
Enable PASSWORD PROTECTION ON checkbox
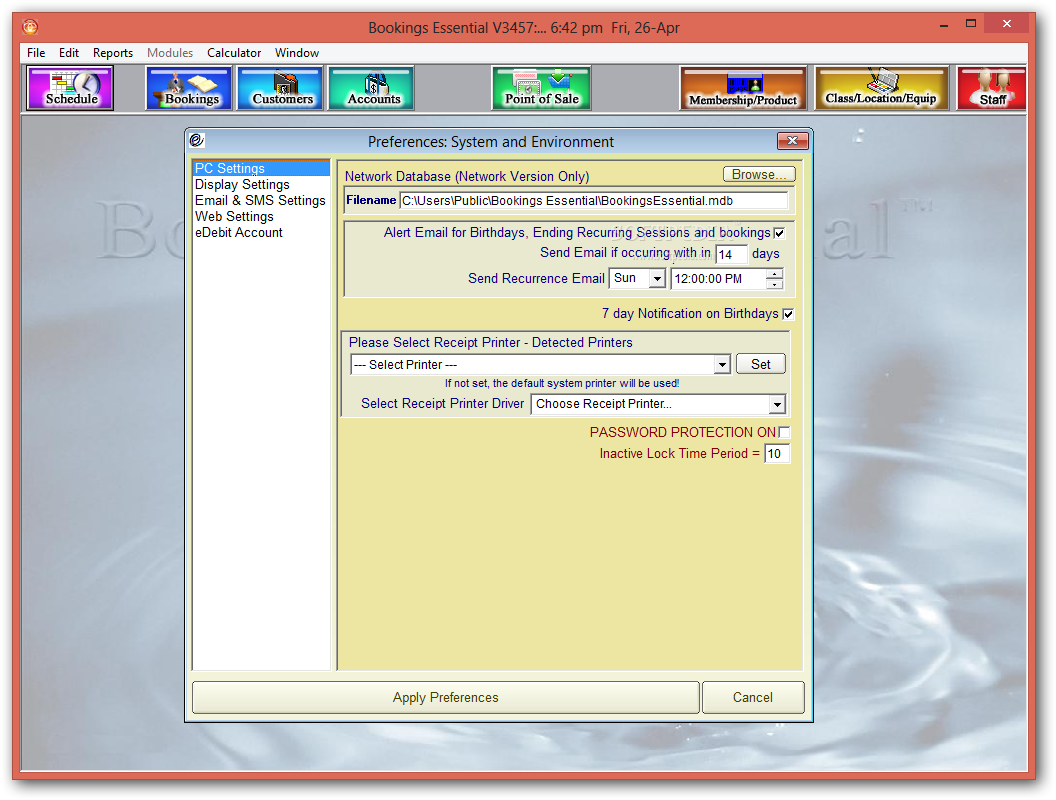[x=784, y=432]
